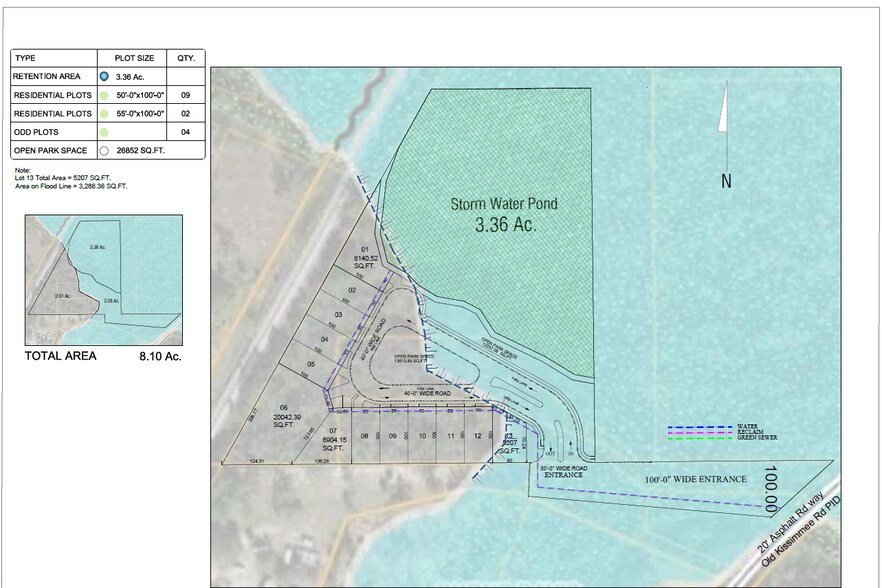The height and width of the screenshot is (588, 882).
Task: Click the RETENTION AREA row label
Action: [47, 77]
